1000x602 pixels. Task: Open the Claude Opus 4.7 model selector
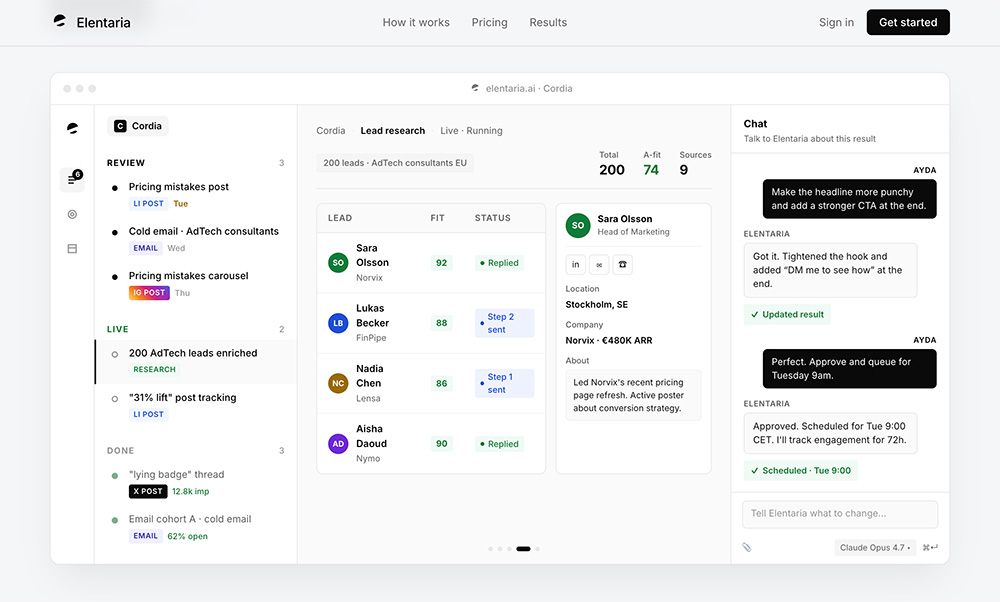point(875,547)
